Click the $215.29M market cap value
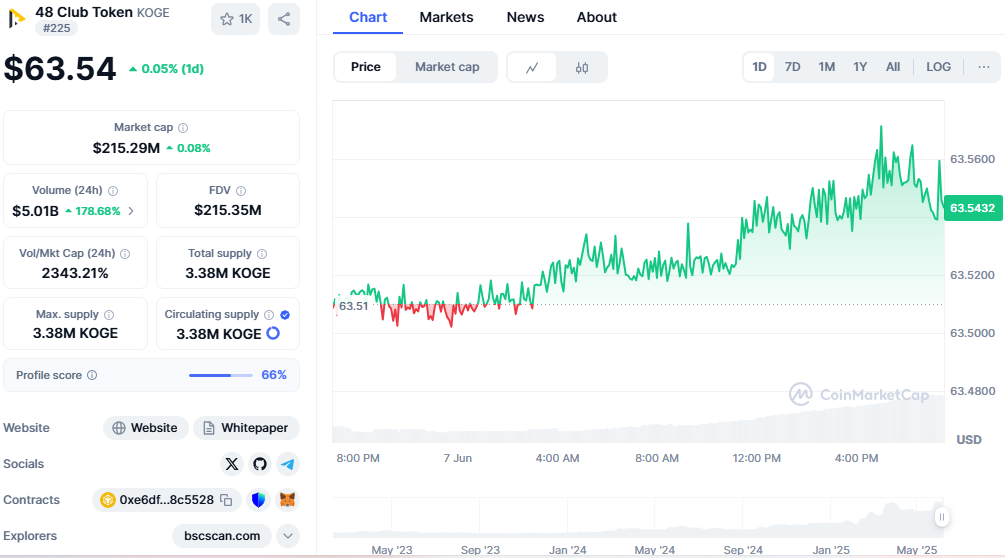Image resolution: width=1005 pixels, height=558 pixels. click(126, 148)
